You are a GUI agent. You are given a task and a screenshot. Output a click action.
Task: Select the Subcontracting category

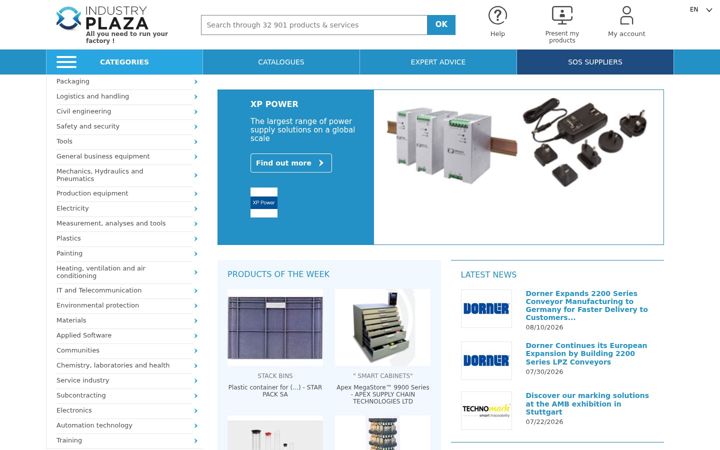click(81, 395)
